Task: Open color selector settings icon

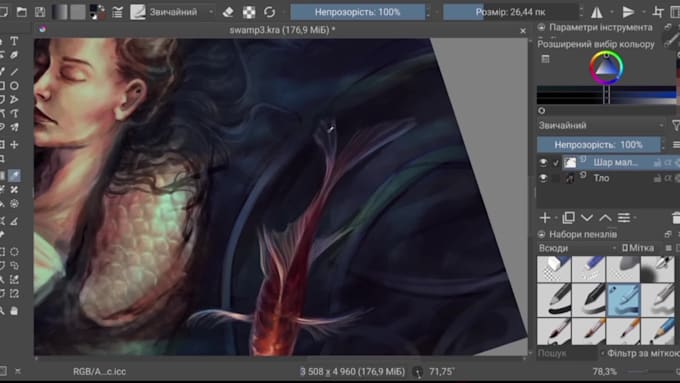Action: pyautogui.click(x=546, y=59)
